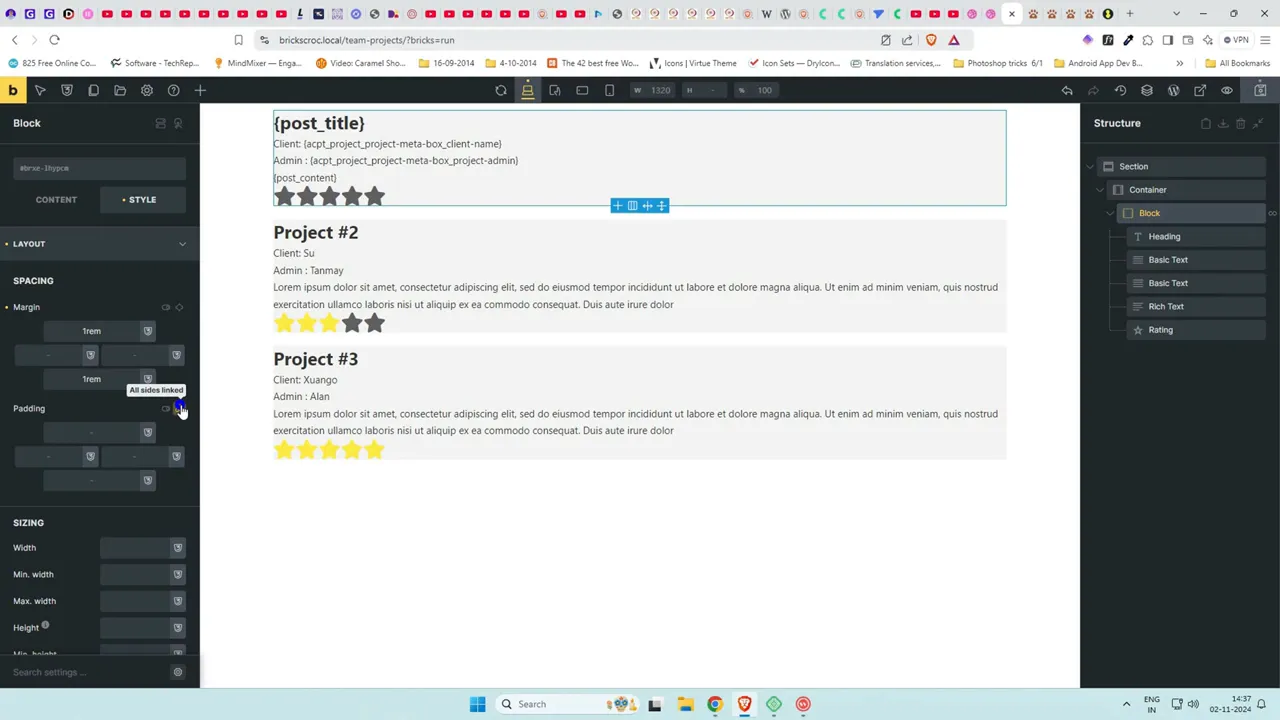
Task: Open the Pages panel in the toolbar
Action: (93, 90)
